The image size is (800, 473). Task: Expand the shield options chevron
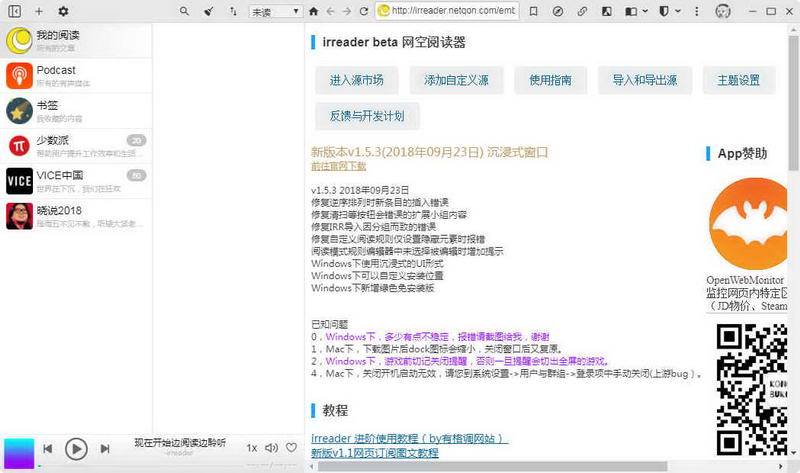[x=678, y=11]
